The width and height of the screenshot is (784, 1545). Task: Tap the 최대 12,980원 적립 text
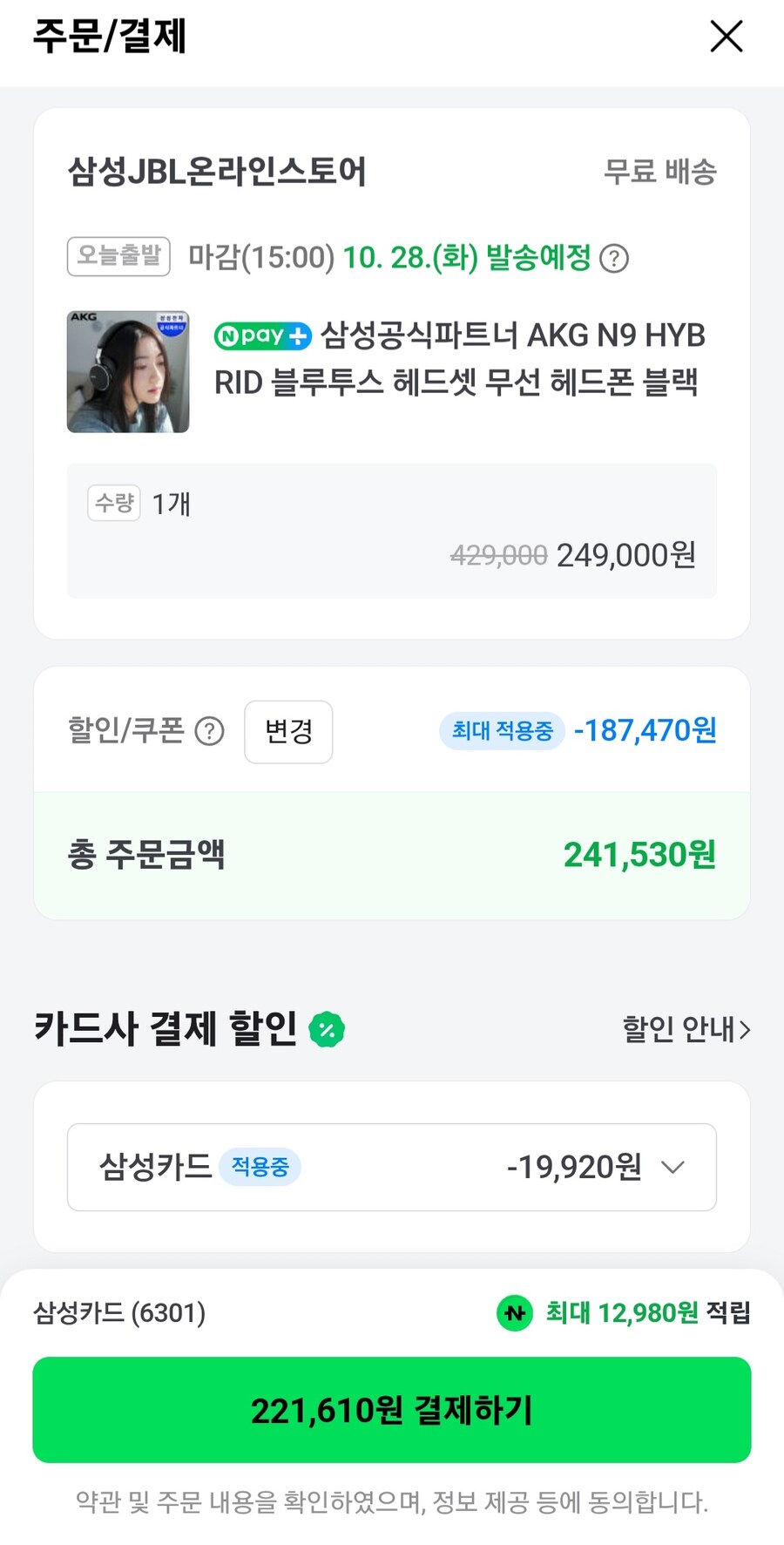647,1312
